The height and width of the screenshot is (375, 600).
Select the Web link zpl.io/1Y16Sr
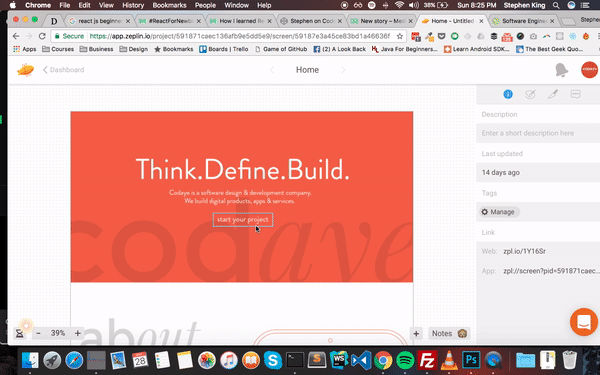click(524, 251)
